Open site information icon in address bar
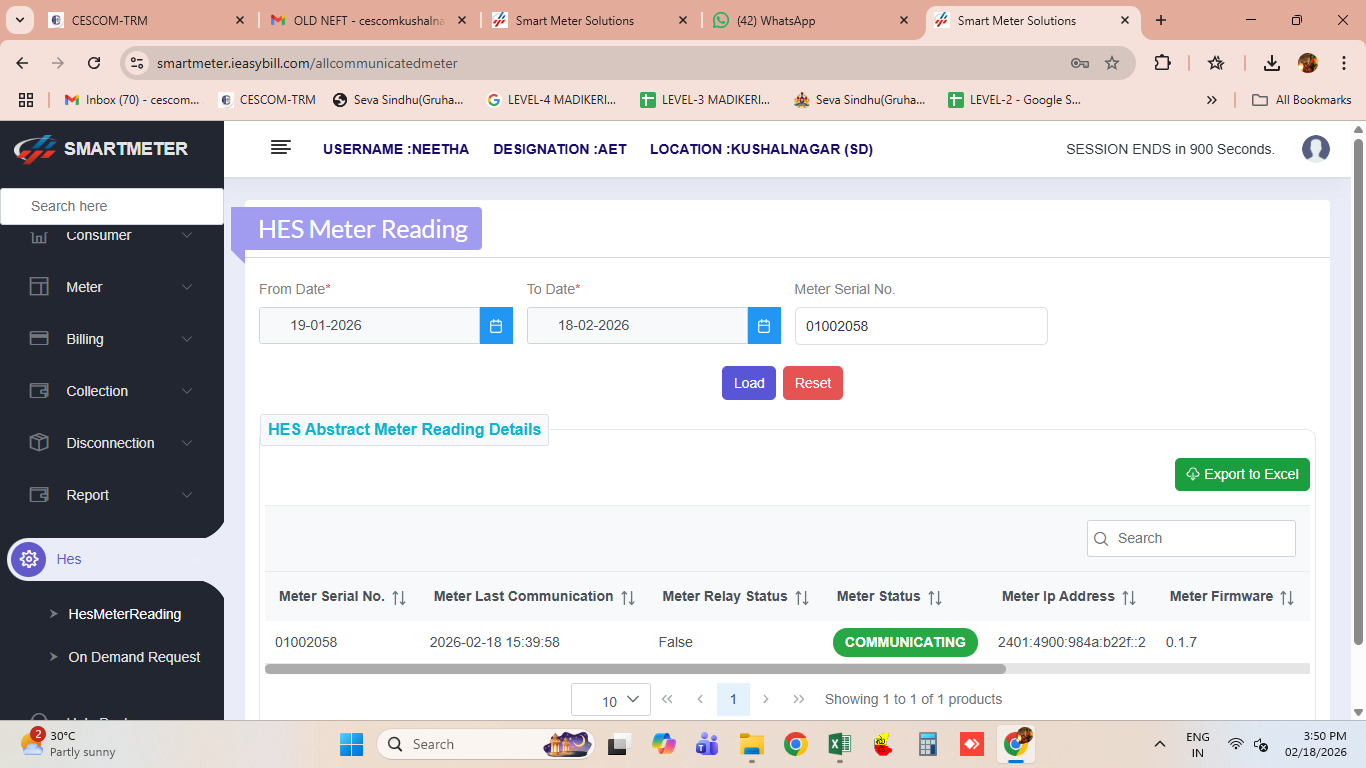This screenshot has height=768, width=1366. click(x=139, y=63)
